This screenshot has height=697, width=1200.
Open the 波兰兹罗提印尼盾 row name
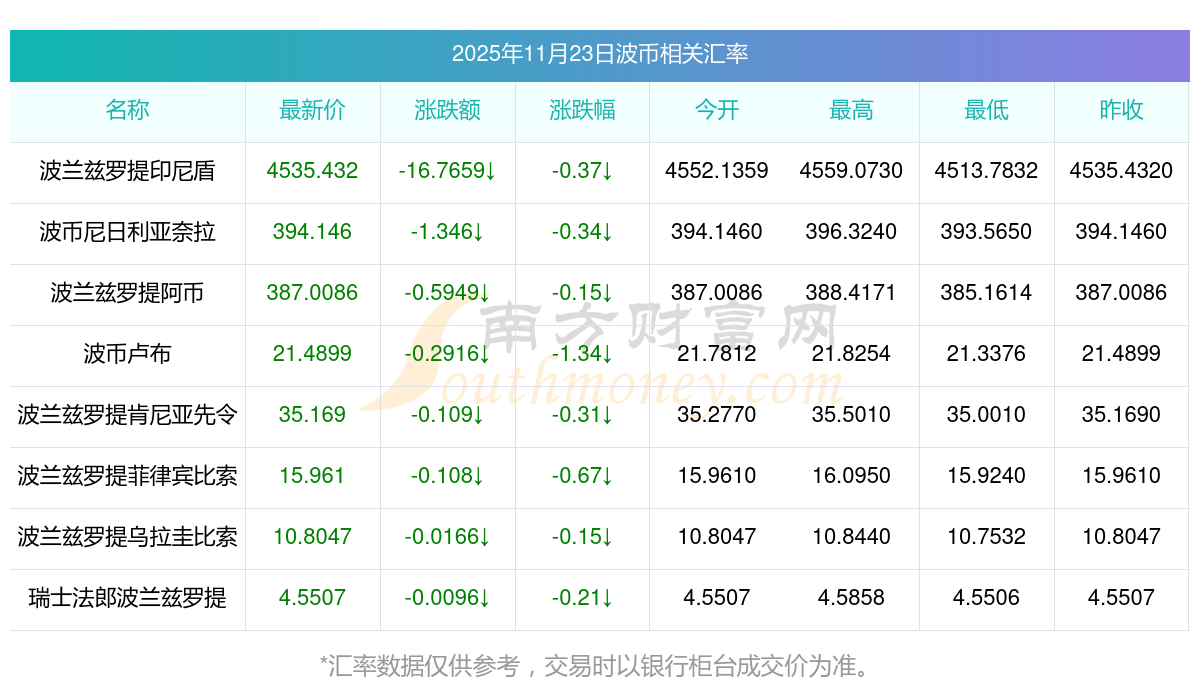pyautogui.click(x=127, y=171)
